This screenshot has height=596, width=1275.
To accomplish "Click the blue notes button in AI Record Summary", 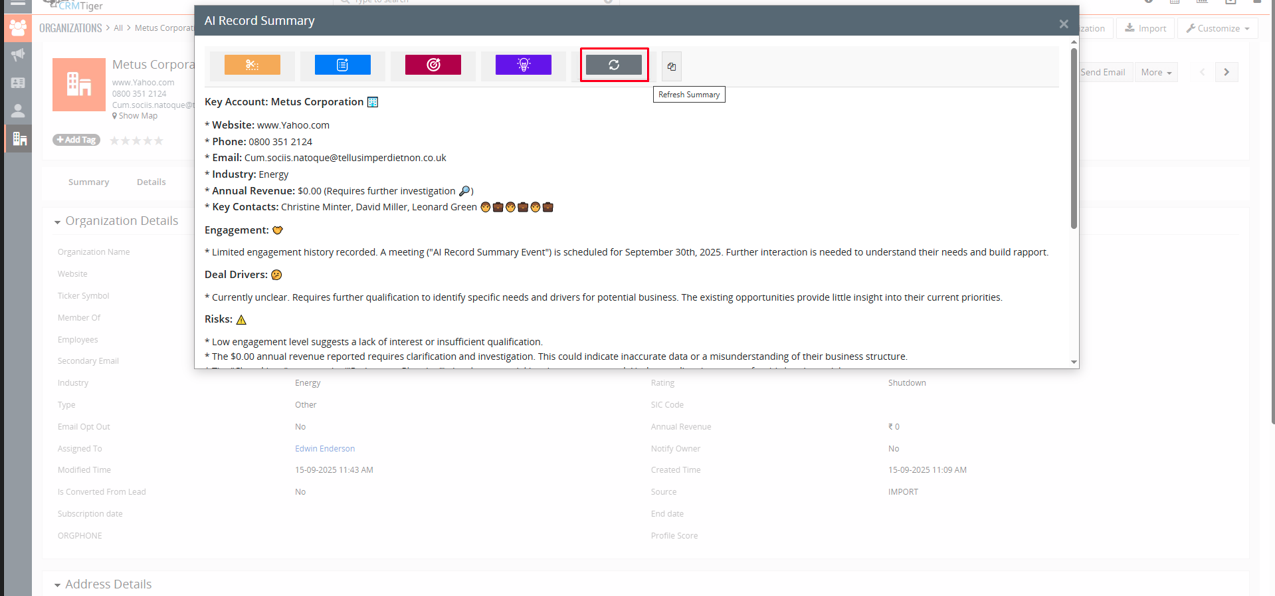I will tap(342, 65).
